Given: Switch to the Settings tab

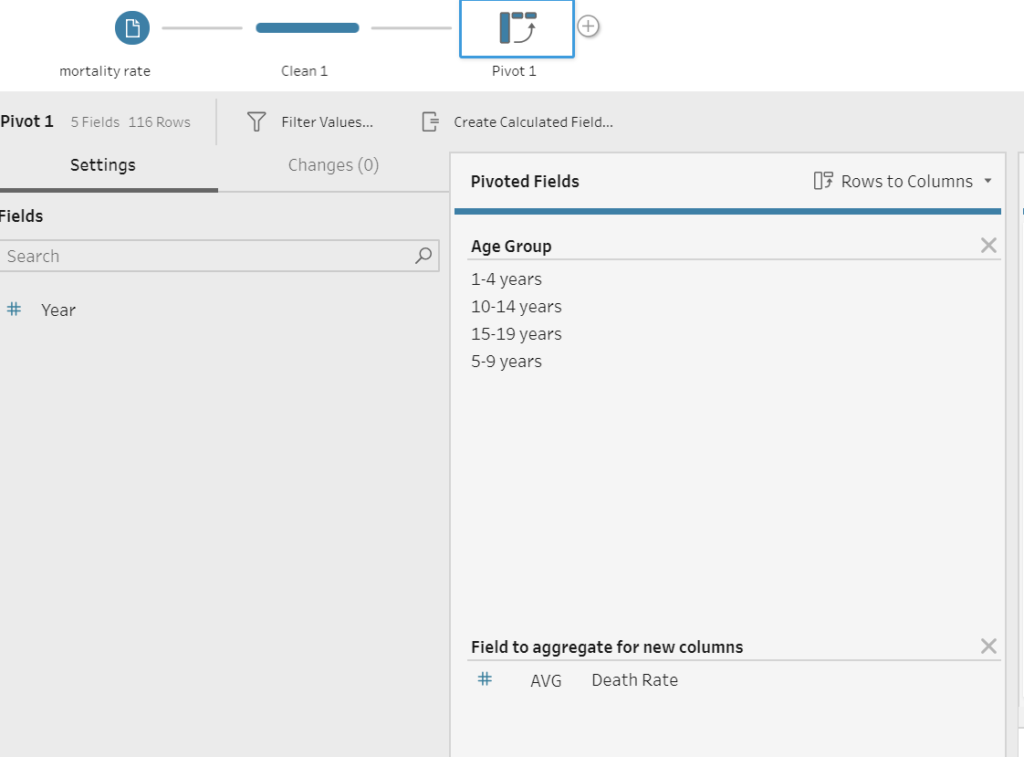Looking at the screenshot, I should click(x=103, y=165).
